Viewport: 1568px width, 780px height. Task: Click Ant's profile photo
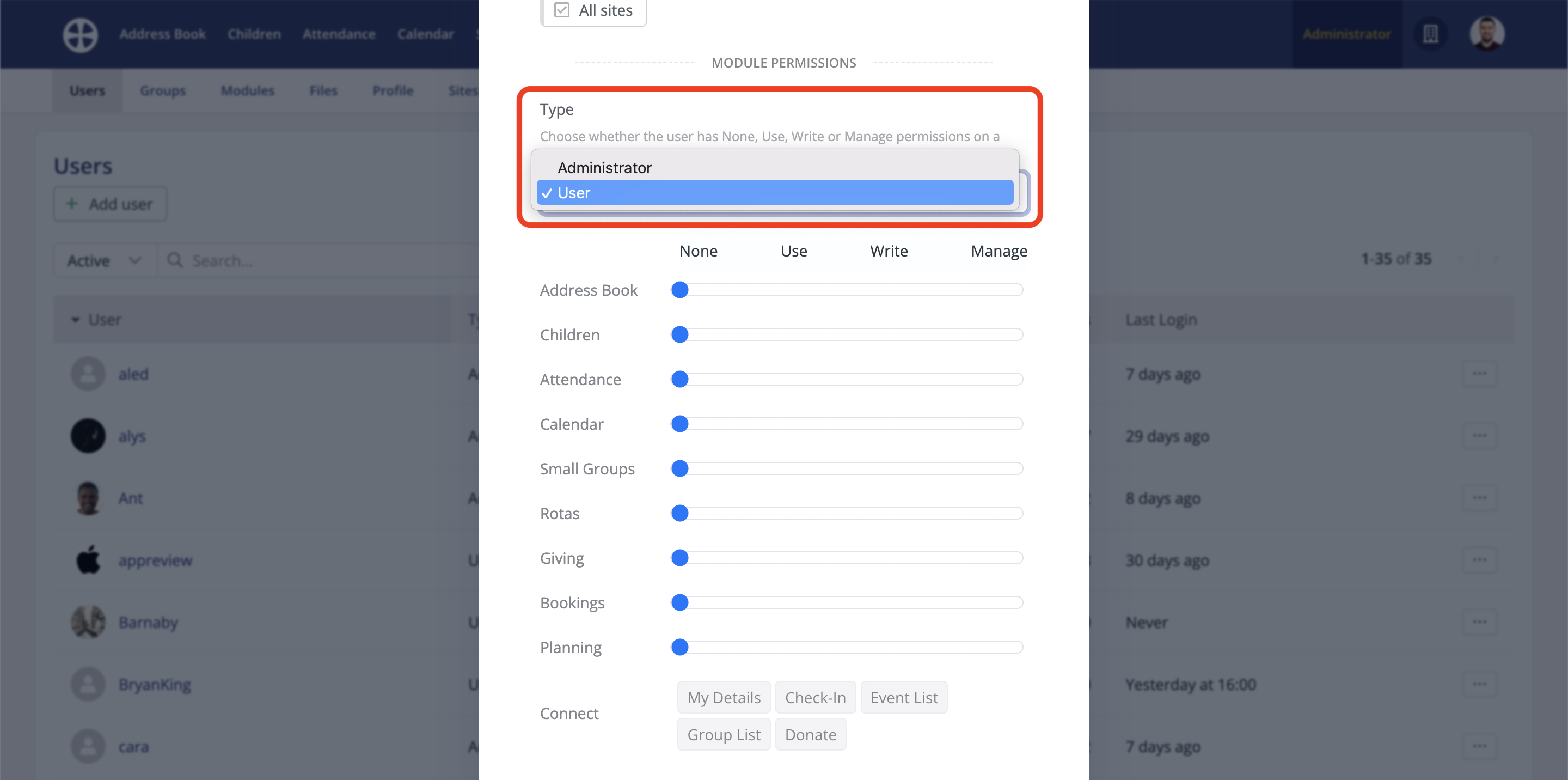coord(87,498)
